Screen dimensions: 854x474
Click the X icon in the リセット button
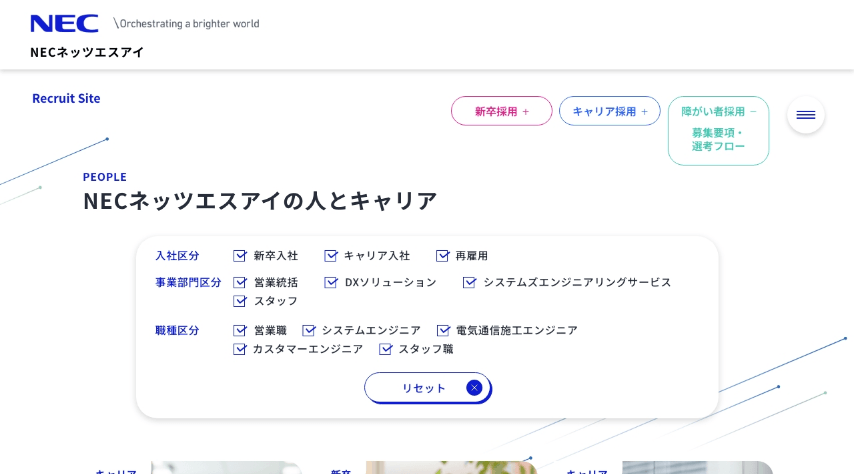474,388
